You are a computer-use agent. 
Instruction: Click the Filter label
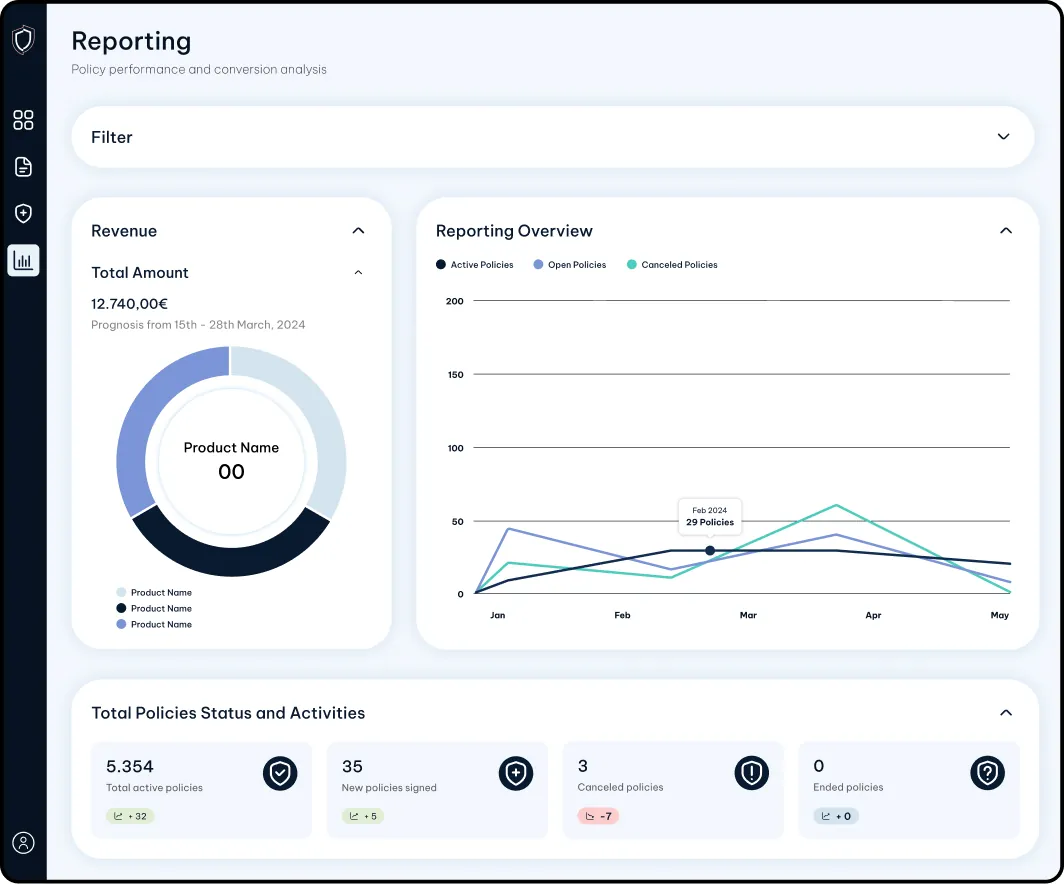111,137
